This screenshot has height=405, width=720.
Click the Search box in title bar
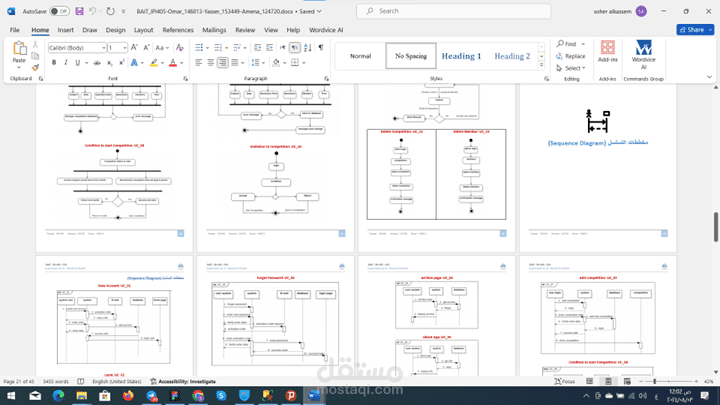[454, 11]
